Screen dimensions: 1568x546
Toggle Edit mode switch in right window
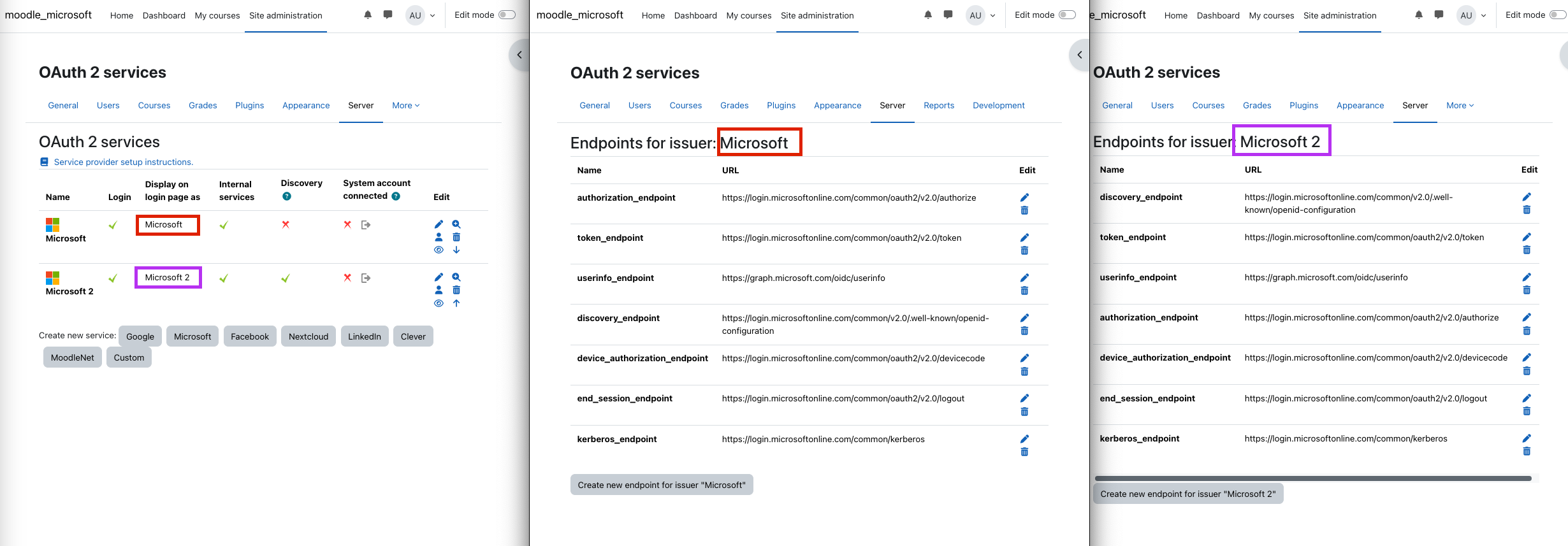click(x=1558, y=15)
